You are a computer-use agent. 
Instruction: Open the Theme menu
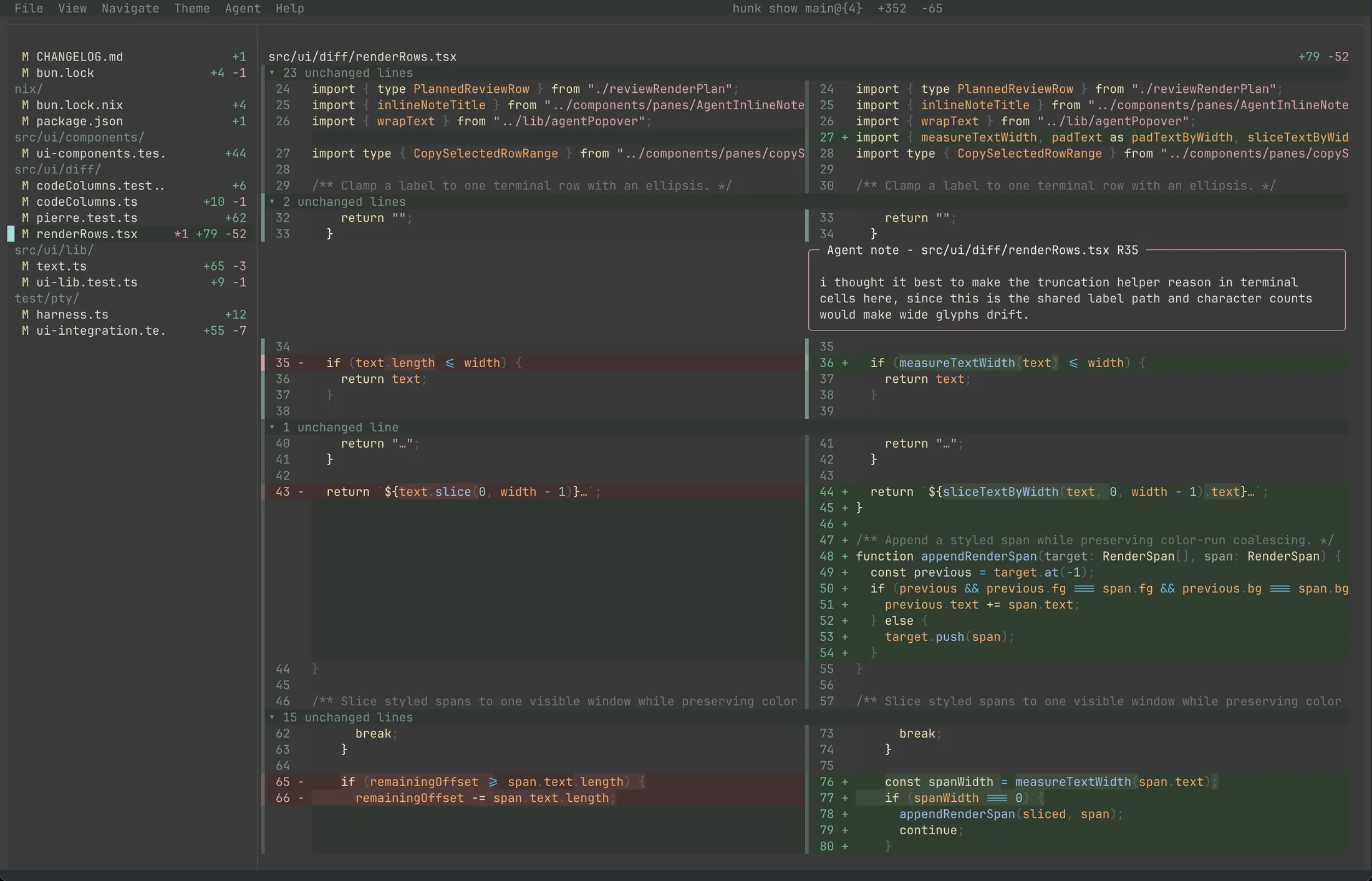click(x=192, y=9)
